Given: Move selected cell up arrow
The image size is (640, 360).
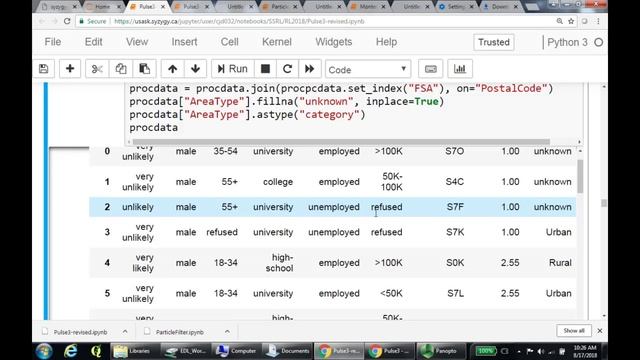Looking at the screenshot, I should click(173, 69).
